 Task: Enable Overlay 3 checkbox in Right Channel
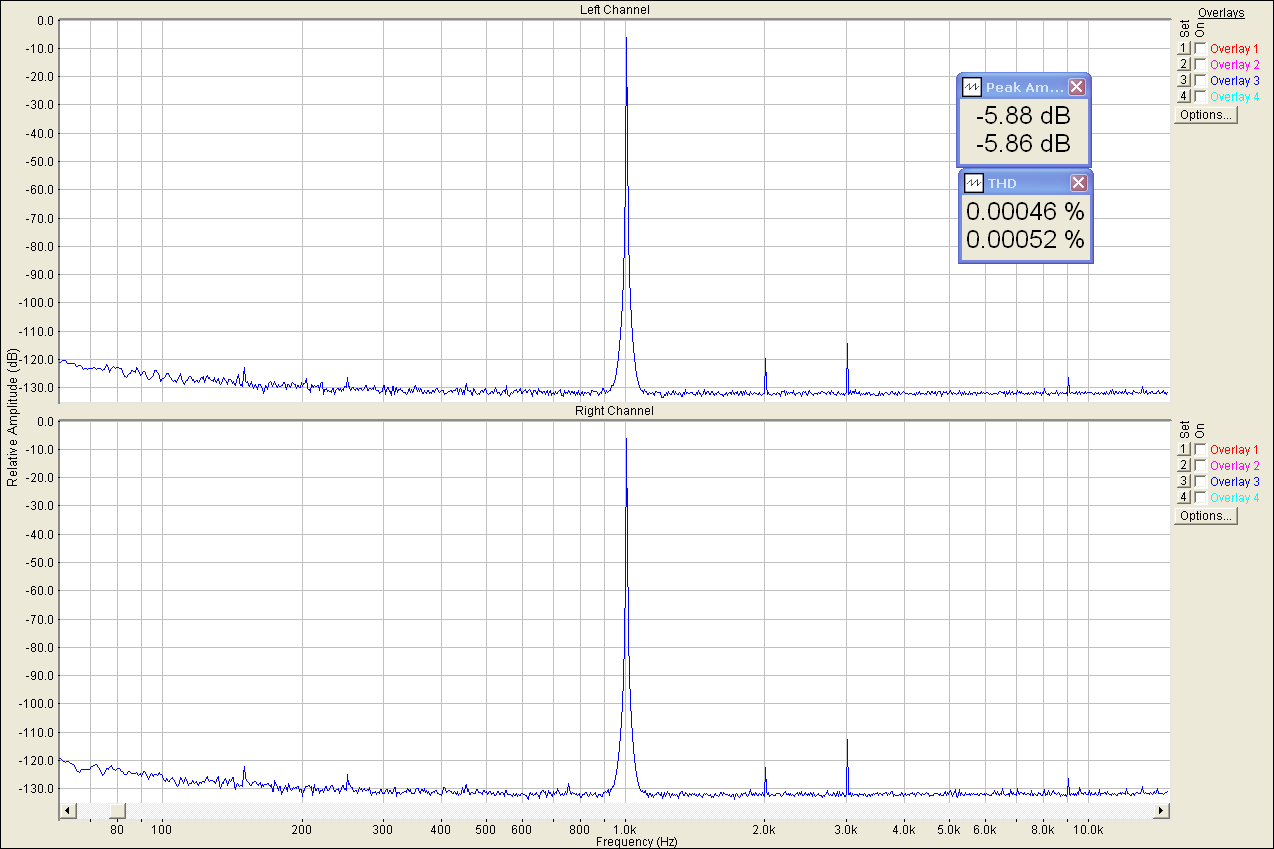click(x=1200, y=481)
